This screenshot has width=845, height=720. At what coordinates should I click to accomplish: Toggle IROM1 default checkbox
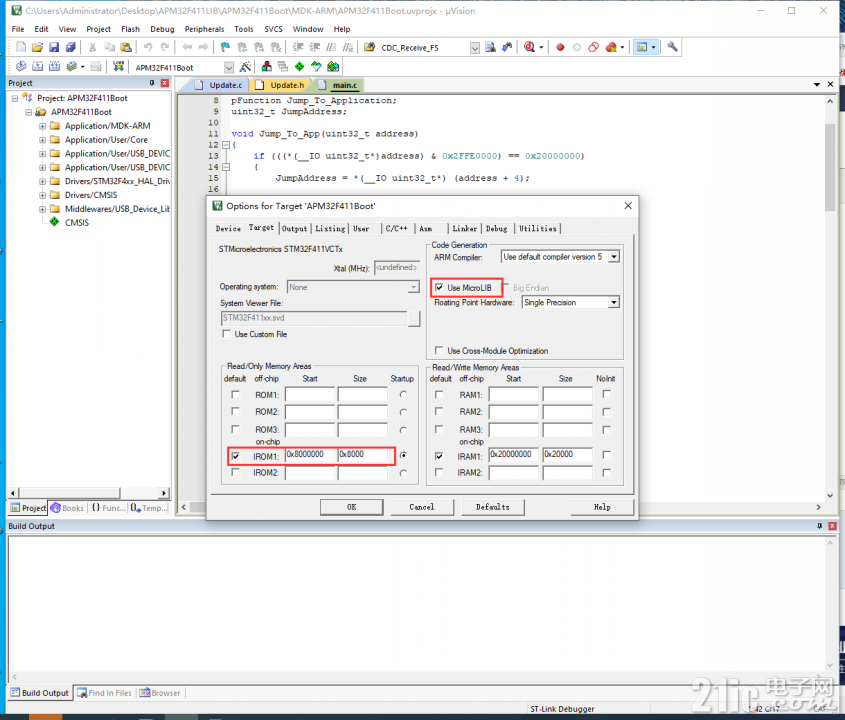point(236,456)
